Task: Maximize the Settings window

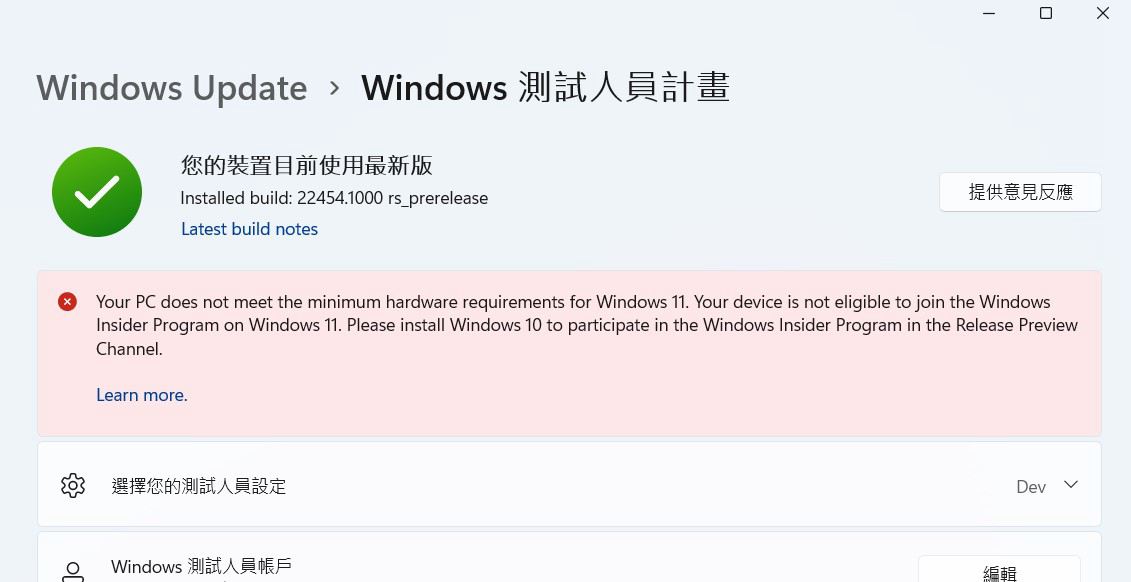Action: [x=1046, y=13]
